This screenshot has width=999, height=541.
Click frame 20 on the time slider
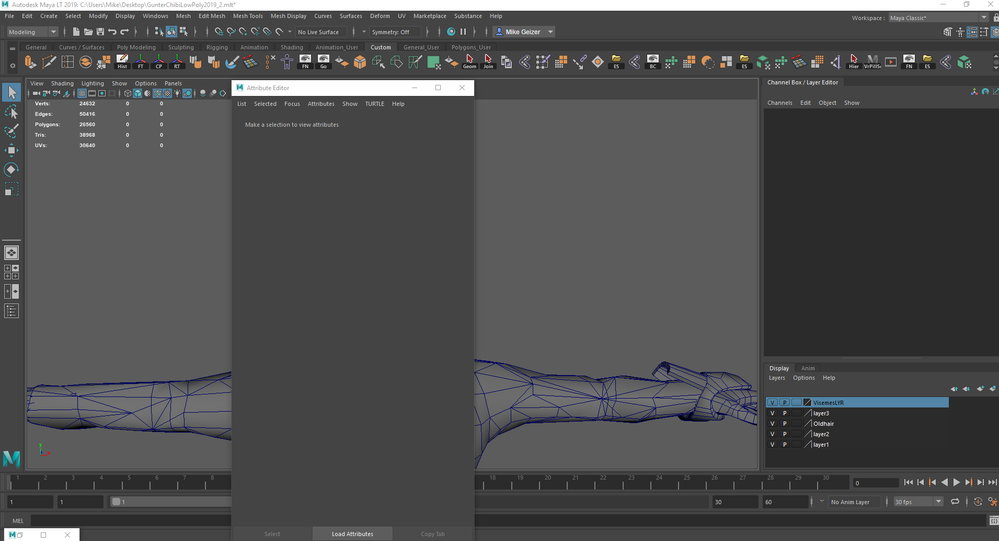548,482
